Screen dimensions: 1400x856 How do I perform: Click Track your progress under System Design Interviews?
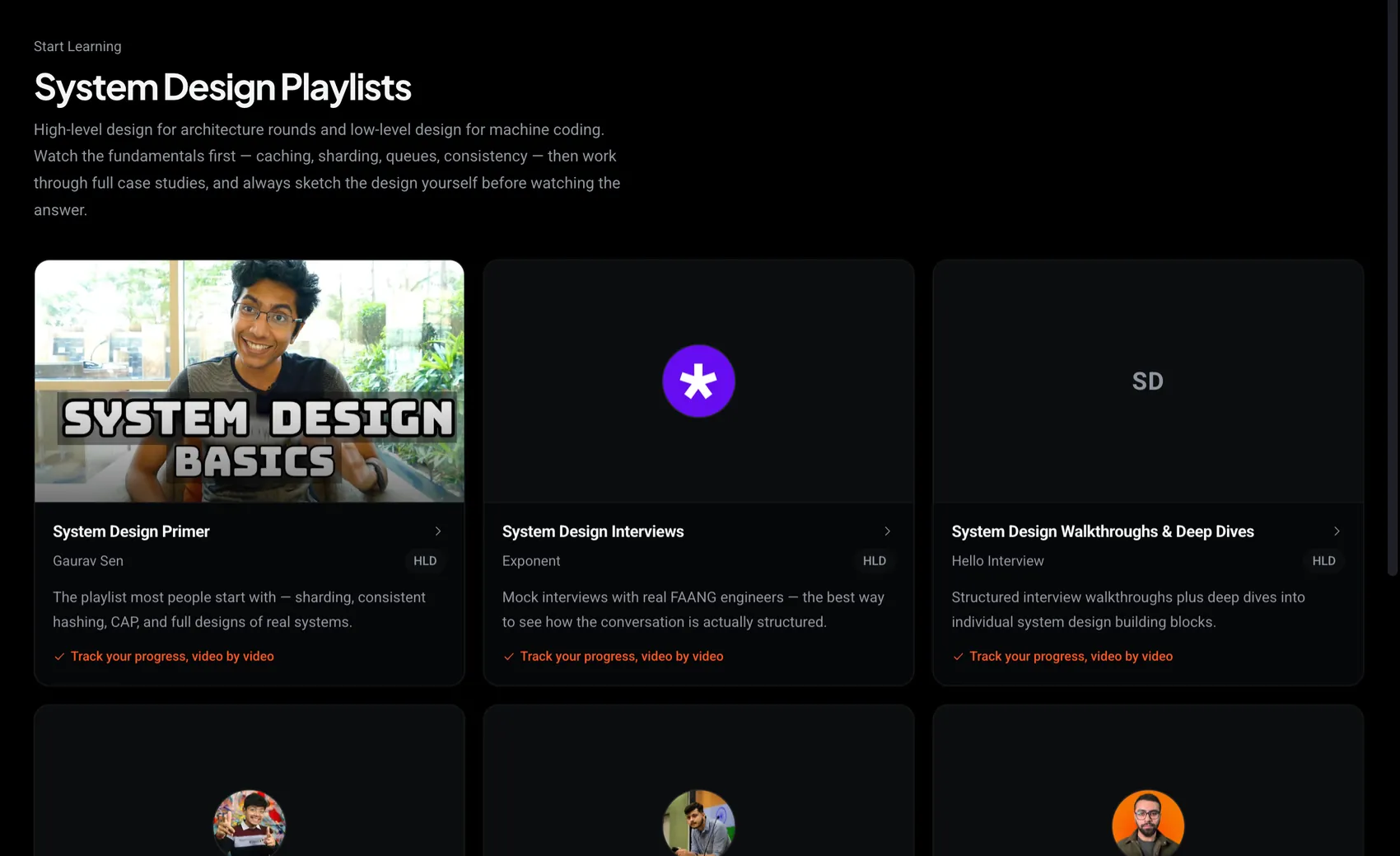tap(622, 657)
